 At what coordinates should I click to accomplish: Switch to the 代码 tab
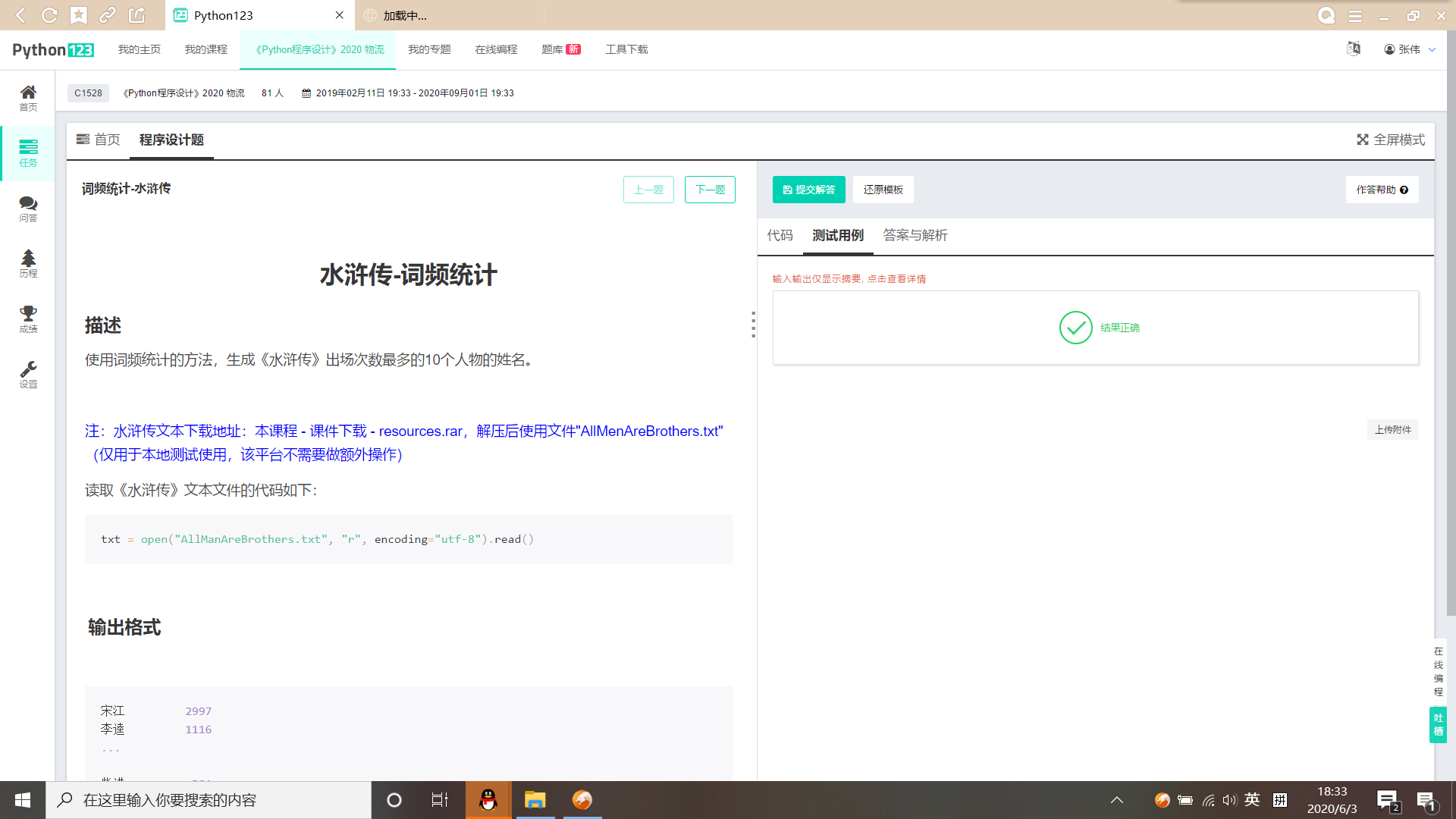(780, 235)
